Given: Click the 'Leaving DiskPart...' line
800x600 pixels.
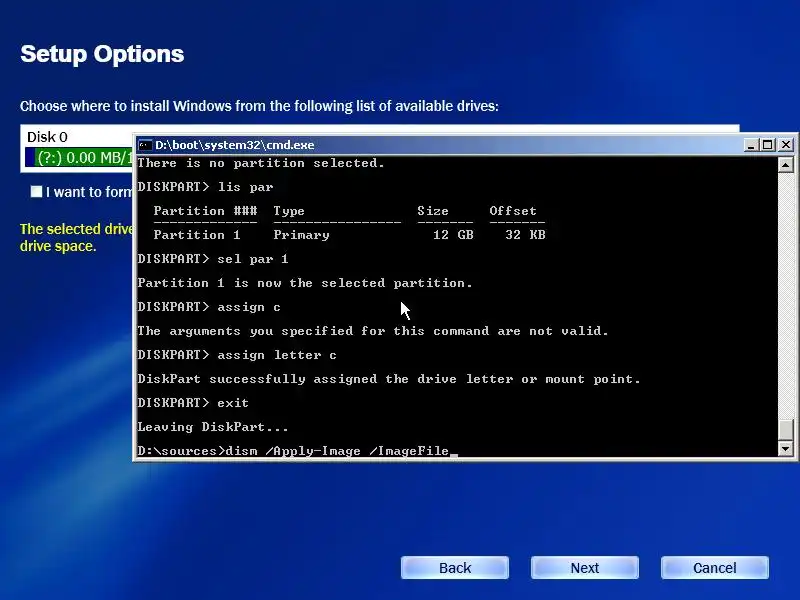Looking at the screenshot, I should (213, 427).
